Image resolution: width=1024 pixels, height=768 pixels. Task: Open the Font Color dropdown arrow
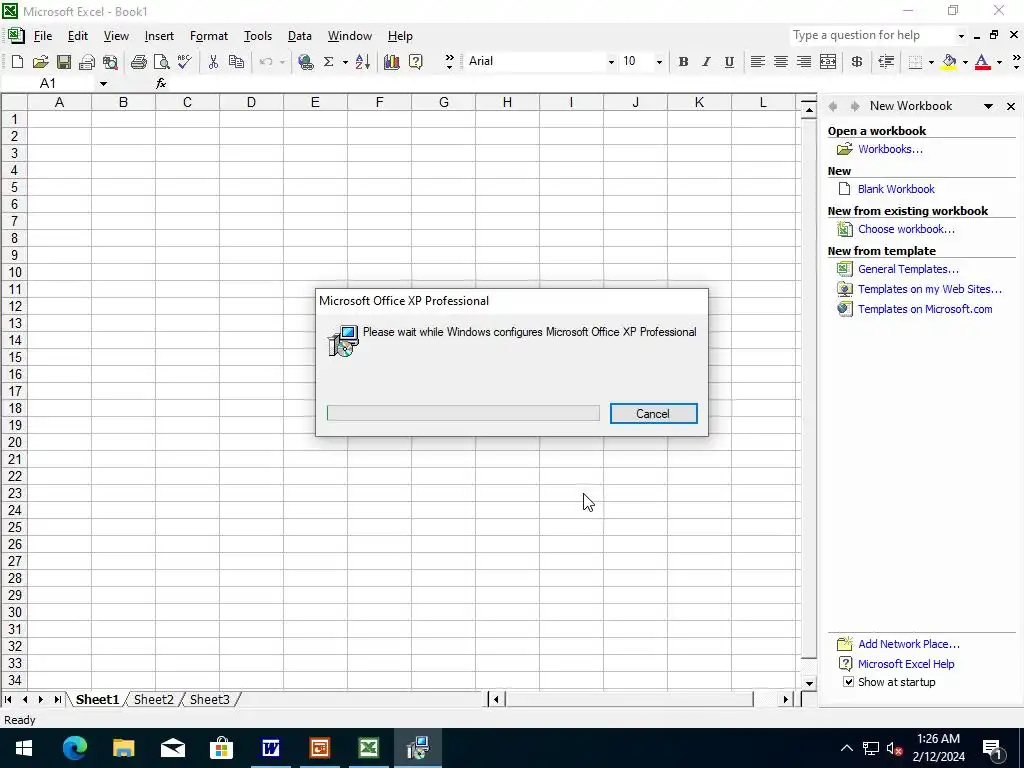point(999,61)
